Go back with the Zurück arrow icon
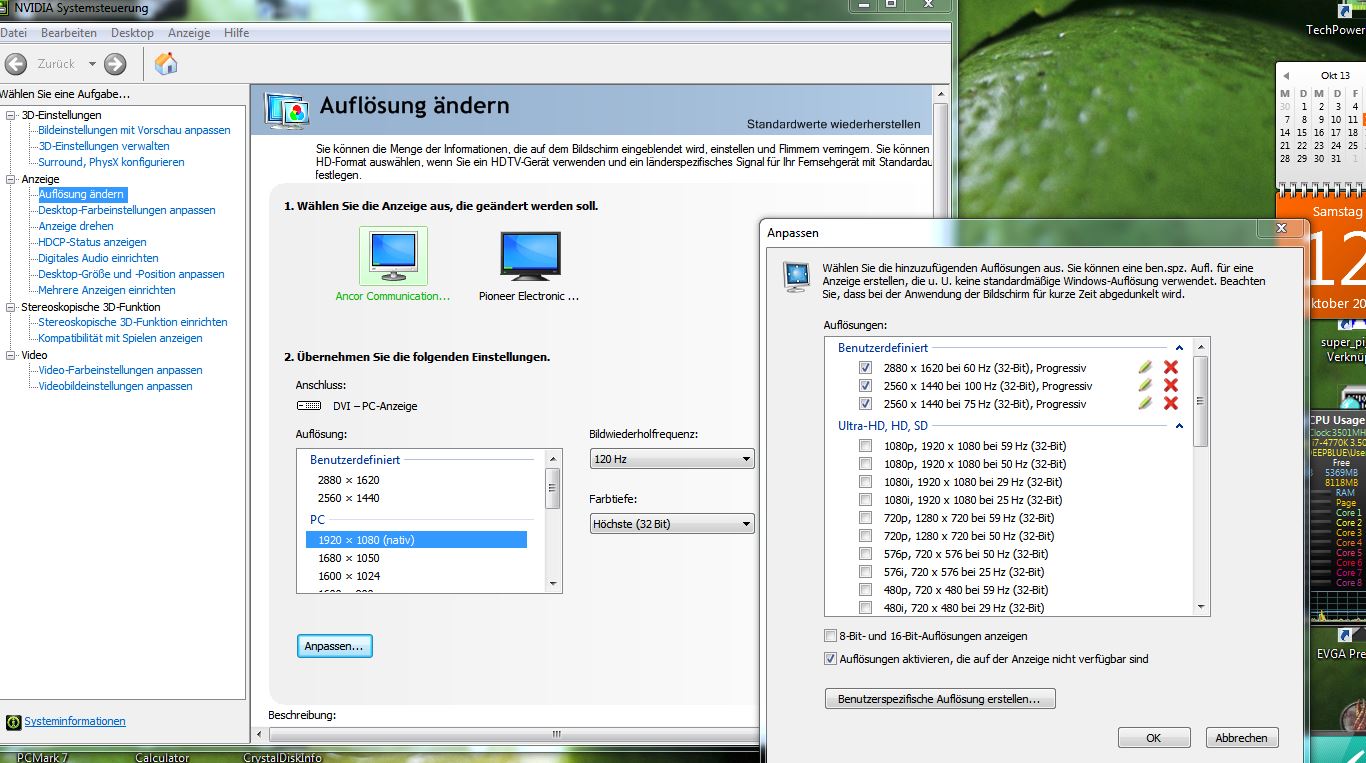The width and height of the screenshot is (1366, 763). tap(15, 64)
